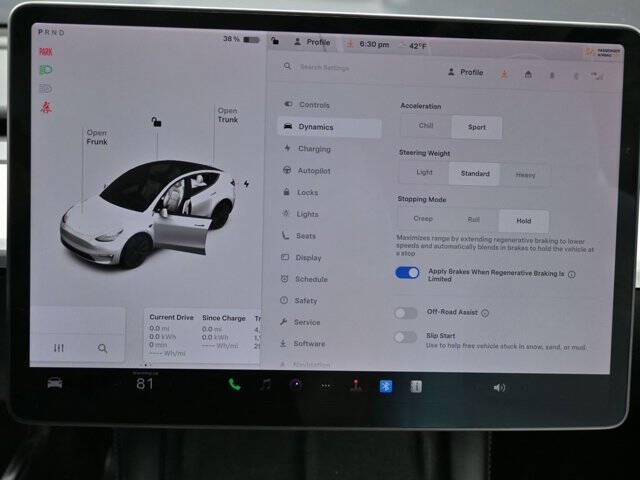Image resolution: width=640 pixels, height=480 pixels.
Task: Tap Open Frunk
Action: tap(97, 137)
